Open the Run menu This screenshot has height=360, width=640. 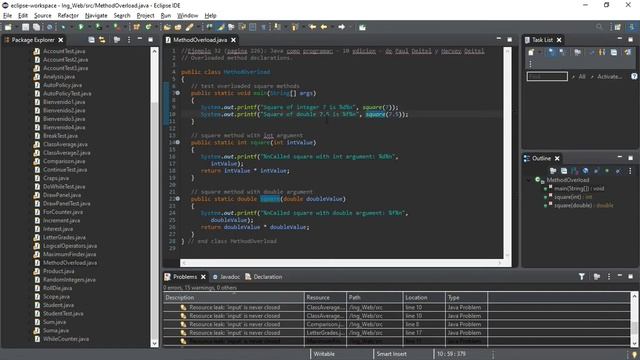(165, 16)
